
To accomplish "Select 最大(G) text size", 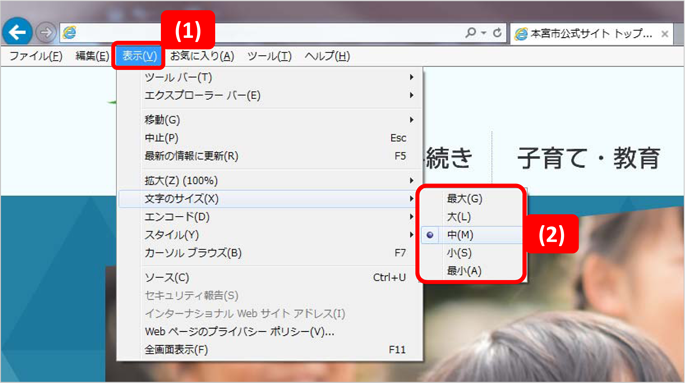I will (x=471, y=199).
